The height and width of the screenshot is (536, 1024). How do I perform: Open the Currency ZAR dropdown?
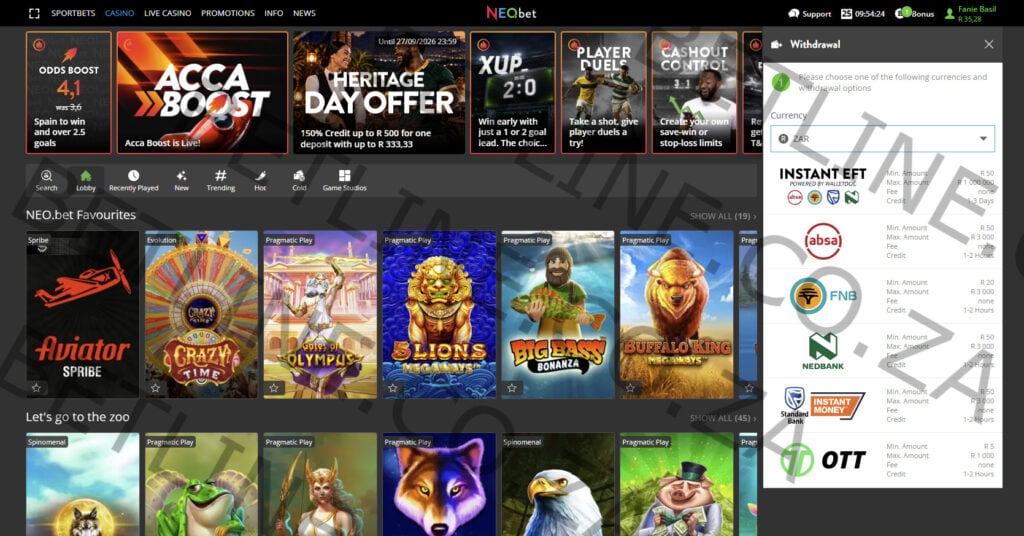[x=882, y=138]
